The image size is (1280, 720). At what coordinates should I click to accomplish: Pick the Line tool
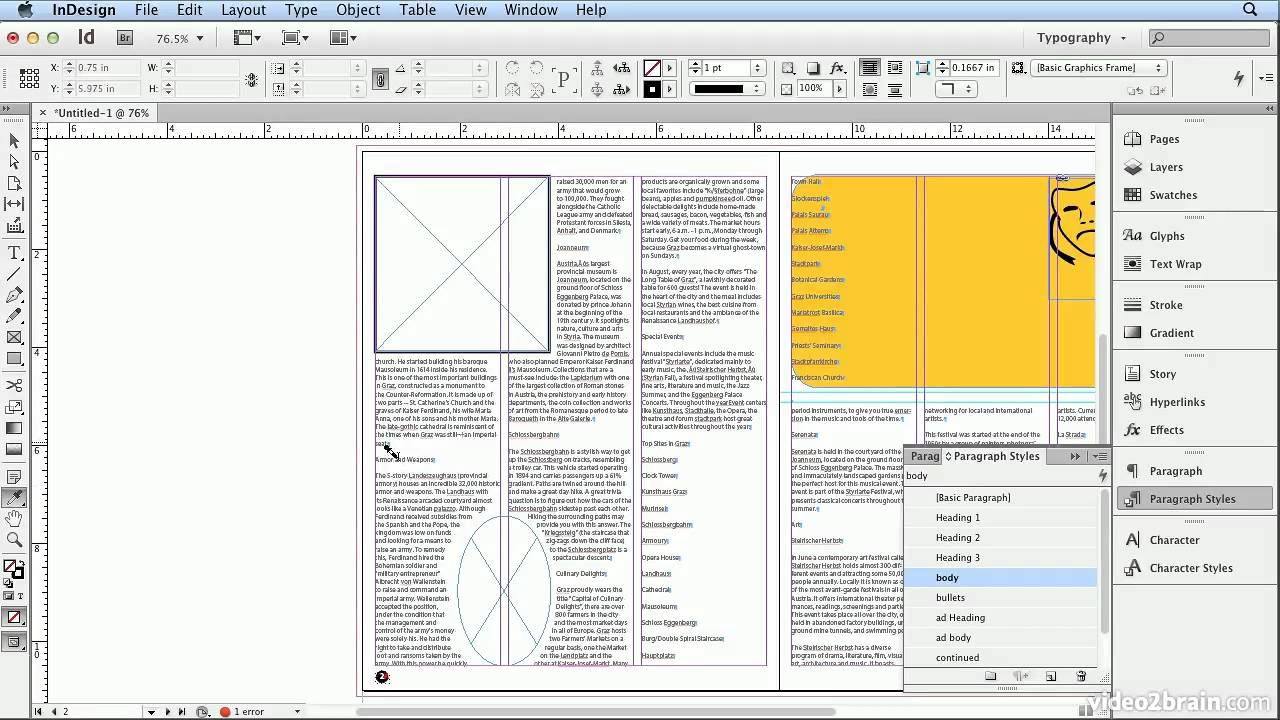pyautogui.click(x=14, y=274)
